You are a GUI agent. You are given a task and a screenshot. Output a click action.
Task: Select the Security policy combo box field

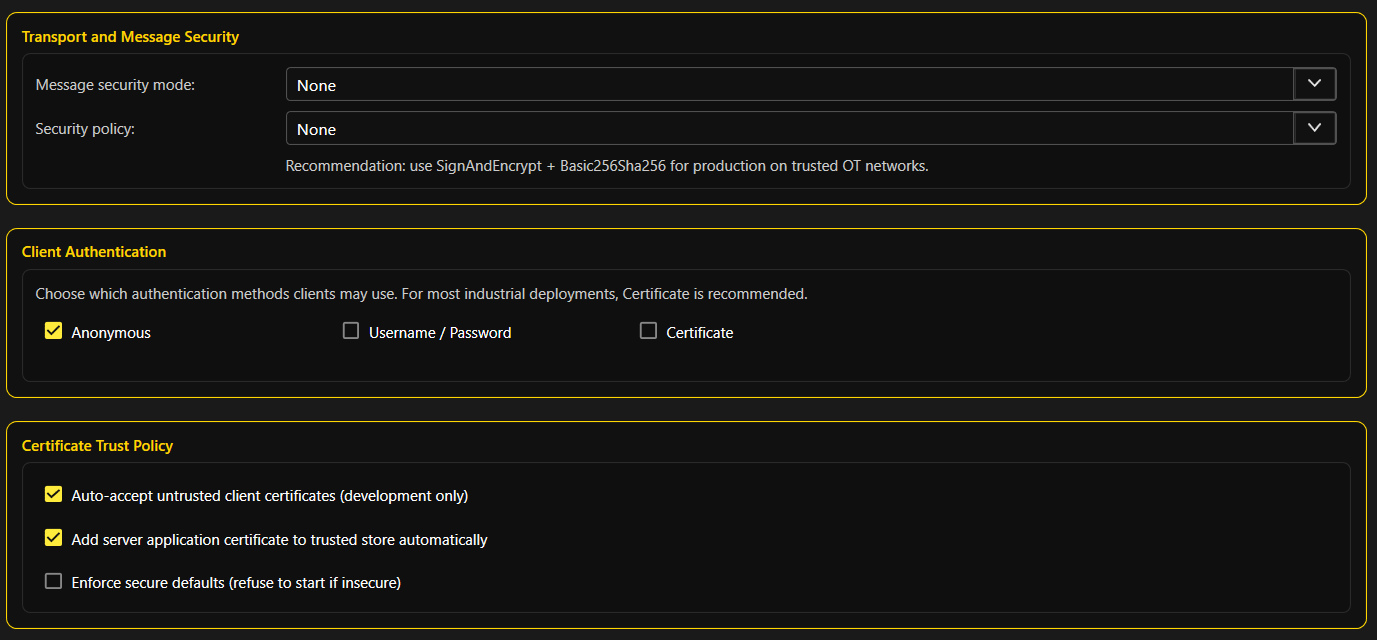coord(790,129)
